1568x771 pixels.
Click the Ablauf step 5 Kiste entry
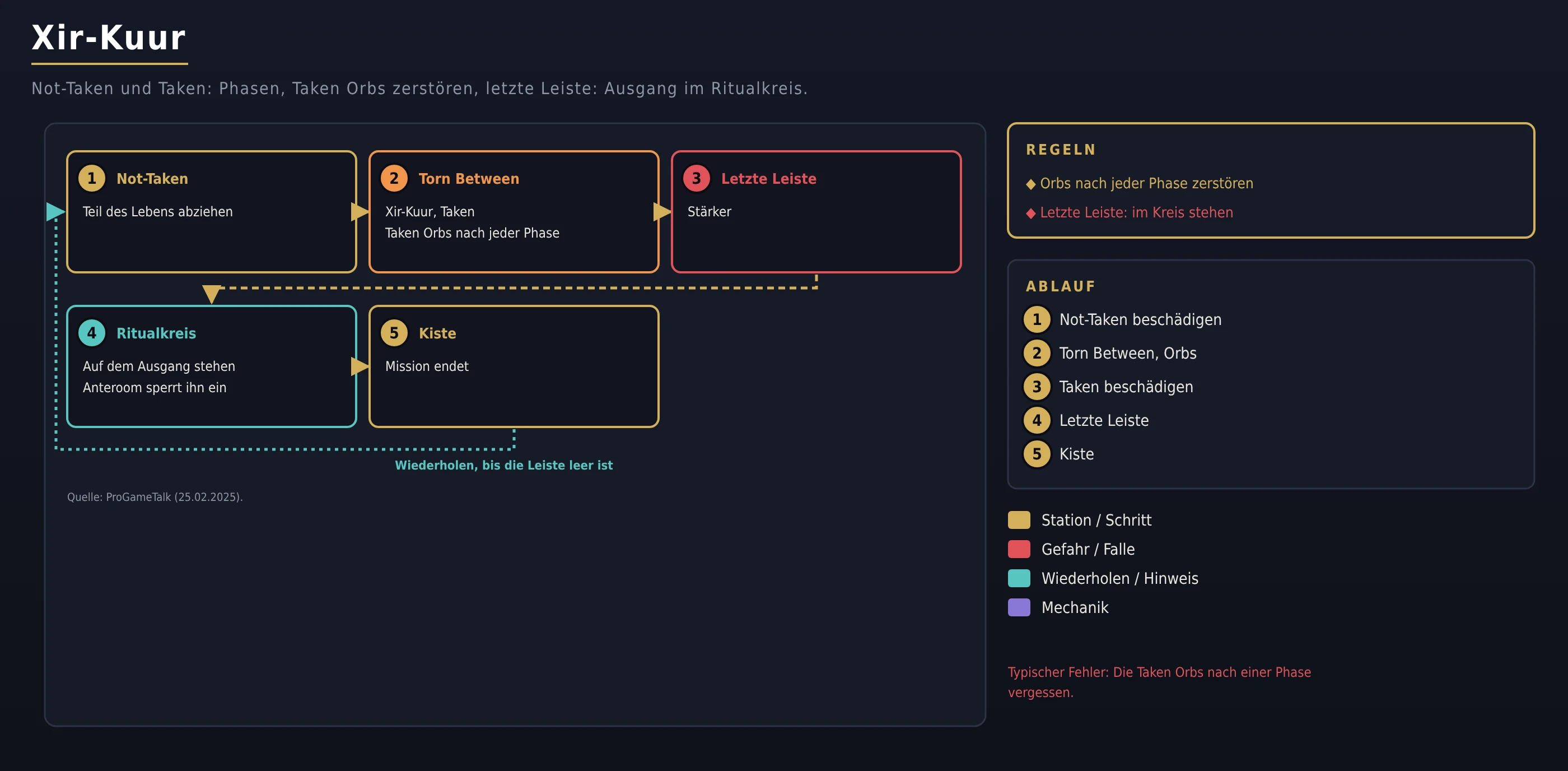(1059, 454)
